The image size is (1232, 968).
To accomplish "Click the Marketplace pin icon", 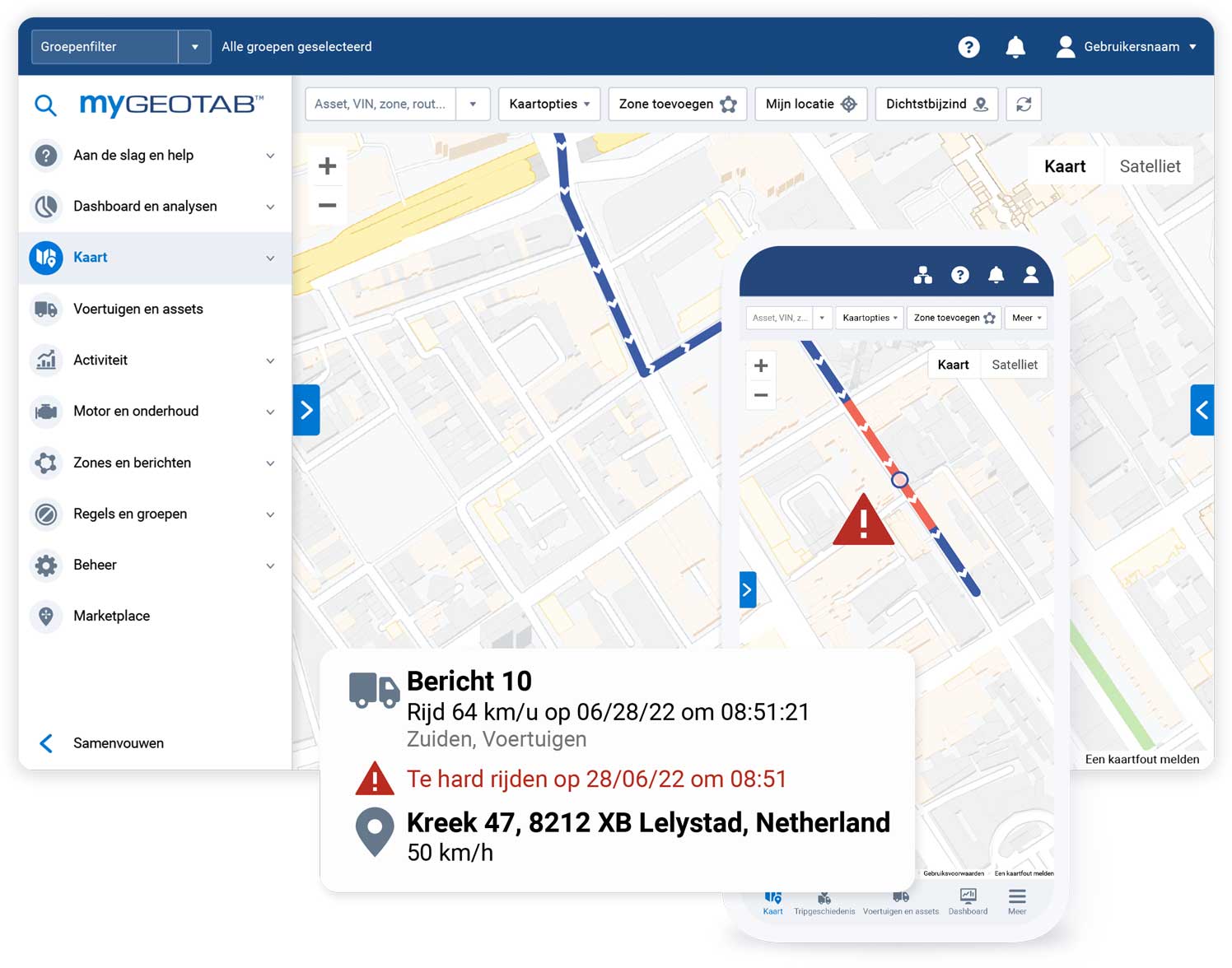I will tap(46, 616).
